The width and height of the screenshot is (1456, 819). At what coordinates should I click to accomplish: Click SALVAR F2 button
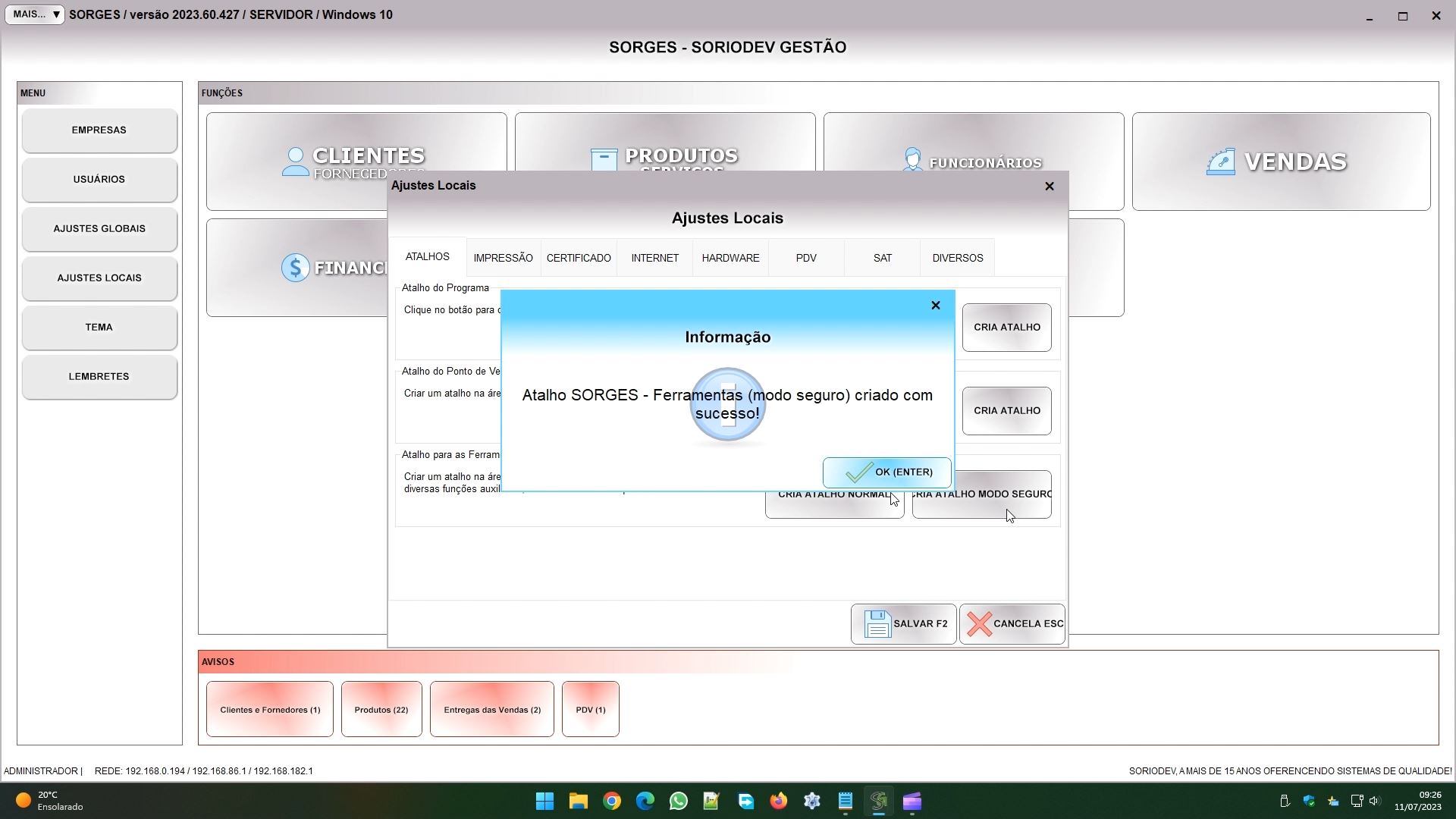click(903, 624)
